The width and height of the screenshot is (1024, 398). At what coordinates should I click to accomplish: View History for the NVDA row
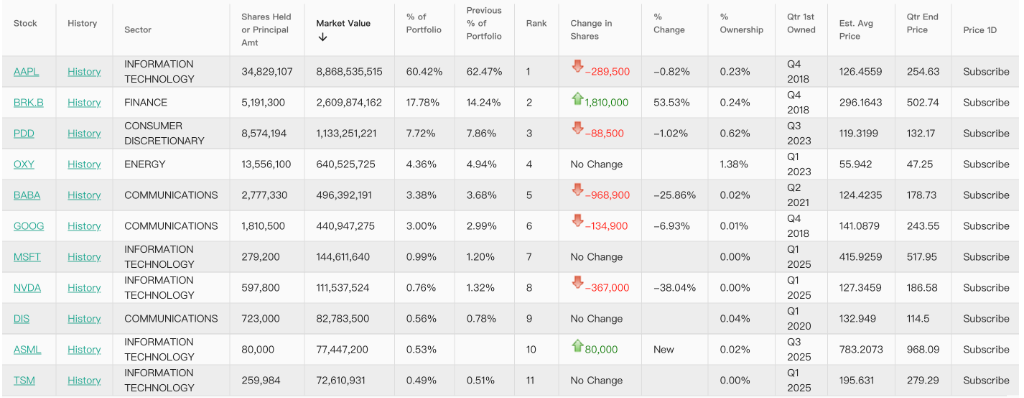[x=84, y=288]
